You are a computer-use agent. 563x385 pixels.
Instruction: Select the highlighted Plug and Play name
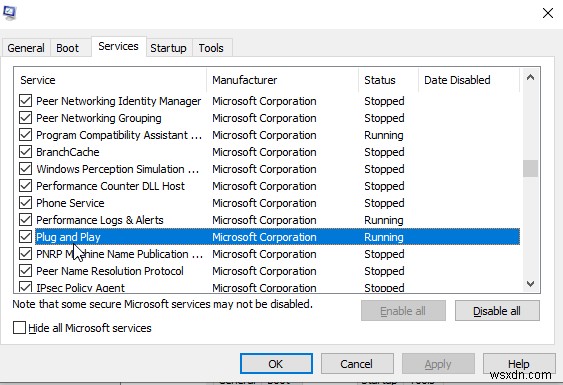pyautogui.click(x=68, y=237)
